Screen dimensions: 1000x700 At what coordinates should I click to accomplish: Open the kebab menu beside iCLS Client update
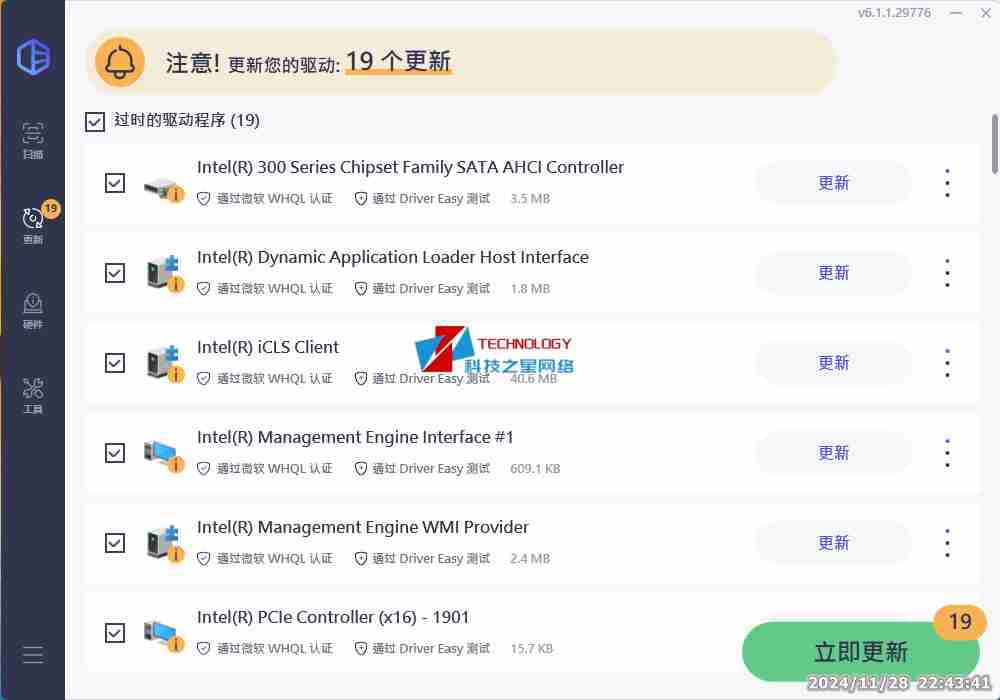[x=947, y=363]
